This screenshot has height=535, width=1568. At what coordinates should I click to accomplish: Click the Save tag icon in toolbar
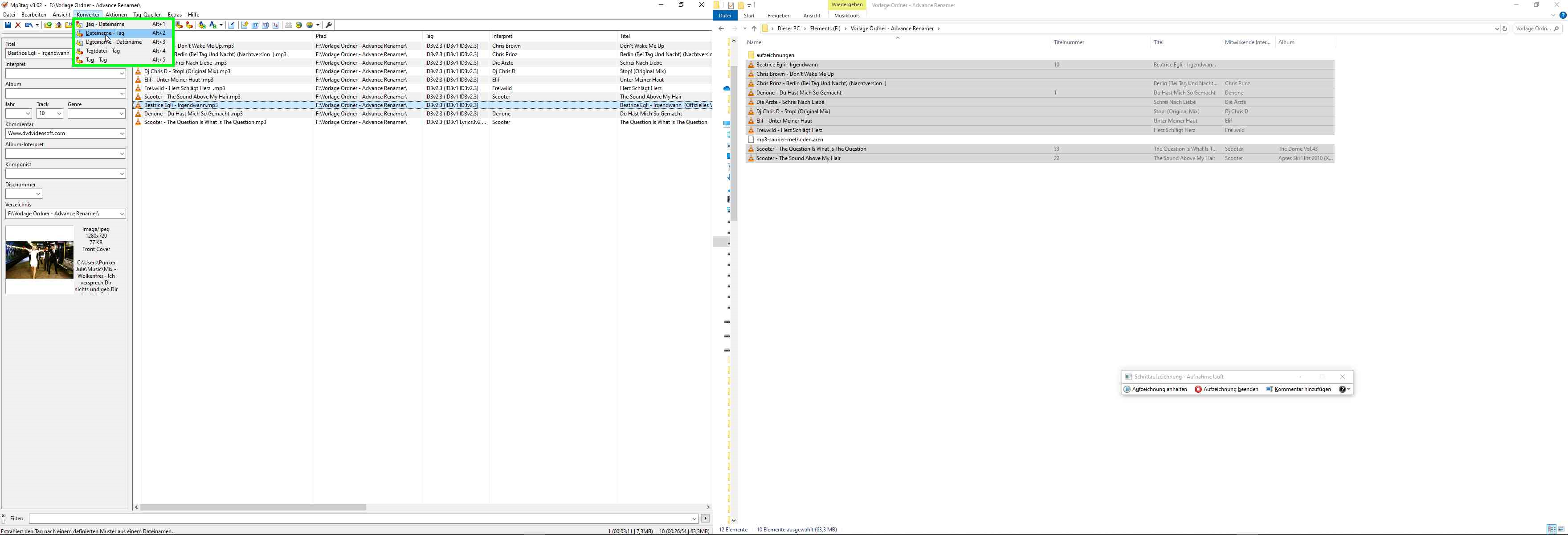[8, 25]
